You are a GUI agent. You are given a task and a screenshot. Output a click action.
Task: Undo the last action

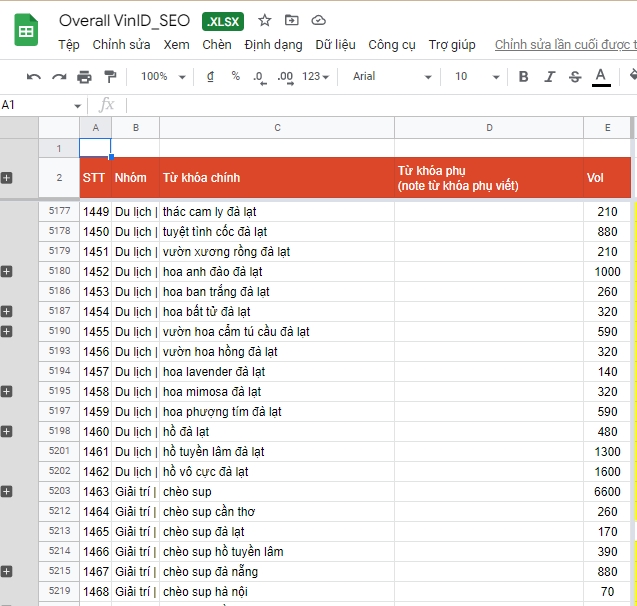[33, 76]
